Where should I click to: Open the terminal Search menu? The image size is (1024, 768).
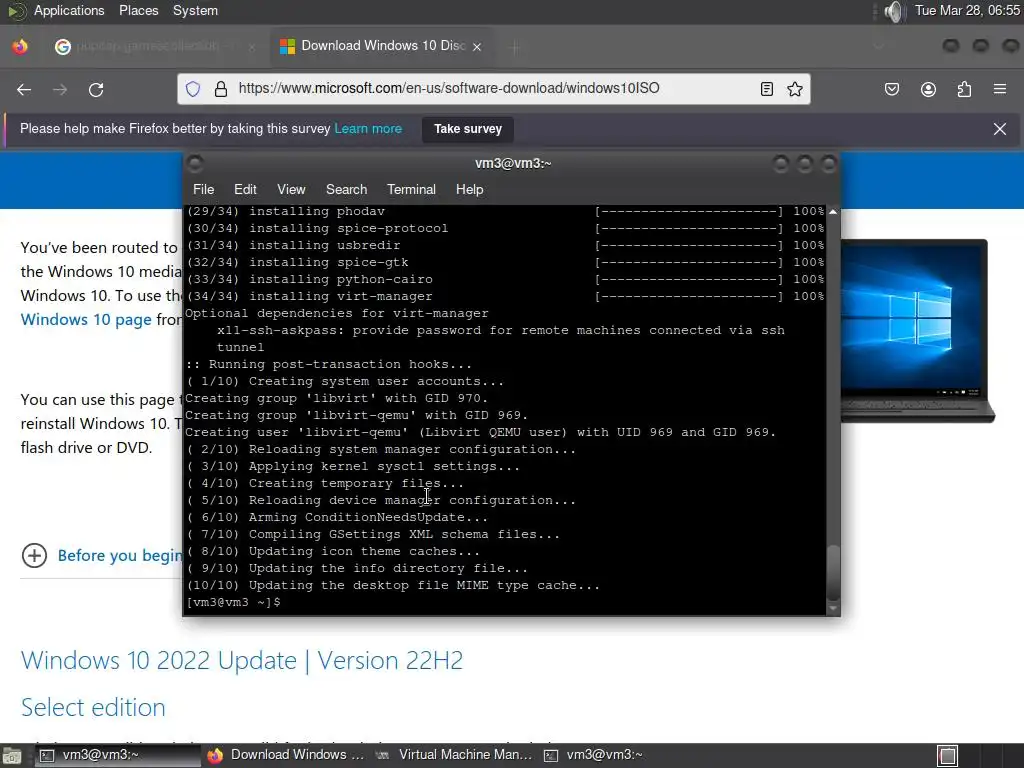point(346,189)
